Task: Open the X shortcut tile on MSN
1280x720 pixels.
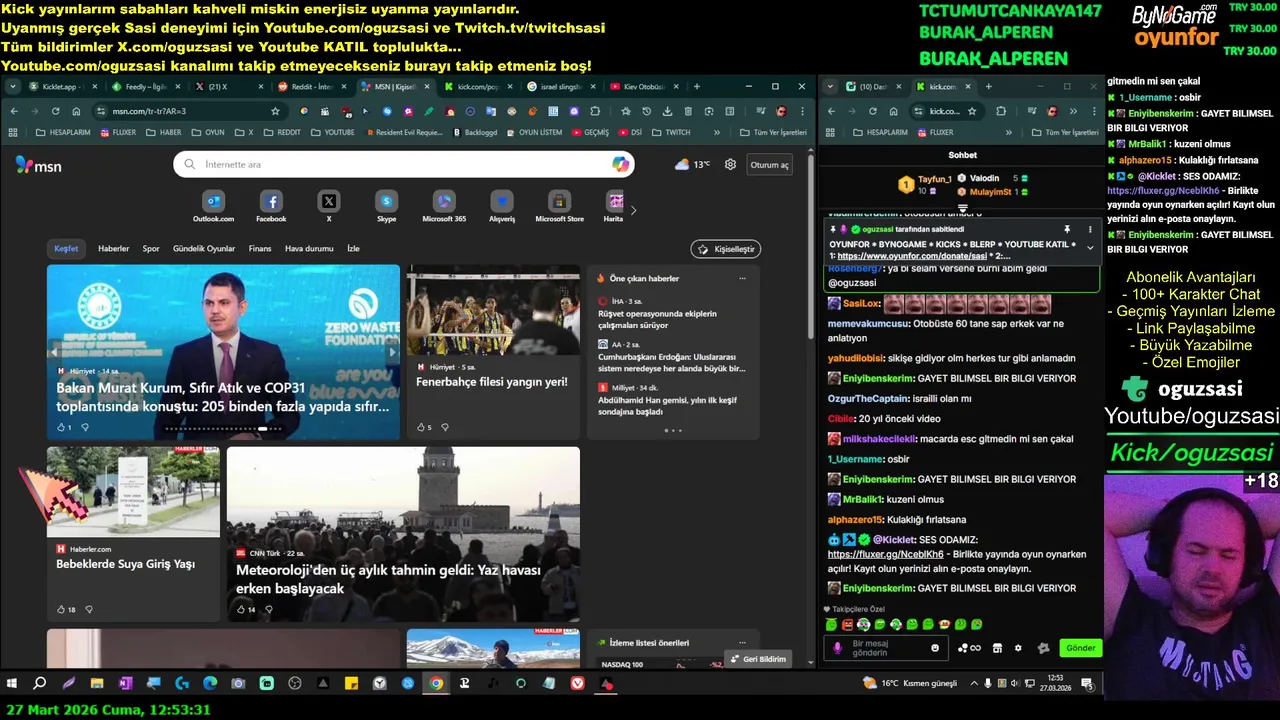Action: click(328, 207)
